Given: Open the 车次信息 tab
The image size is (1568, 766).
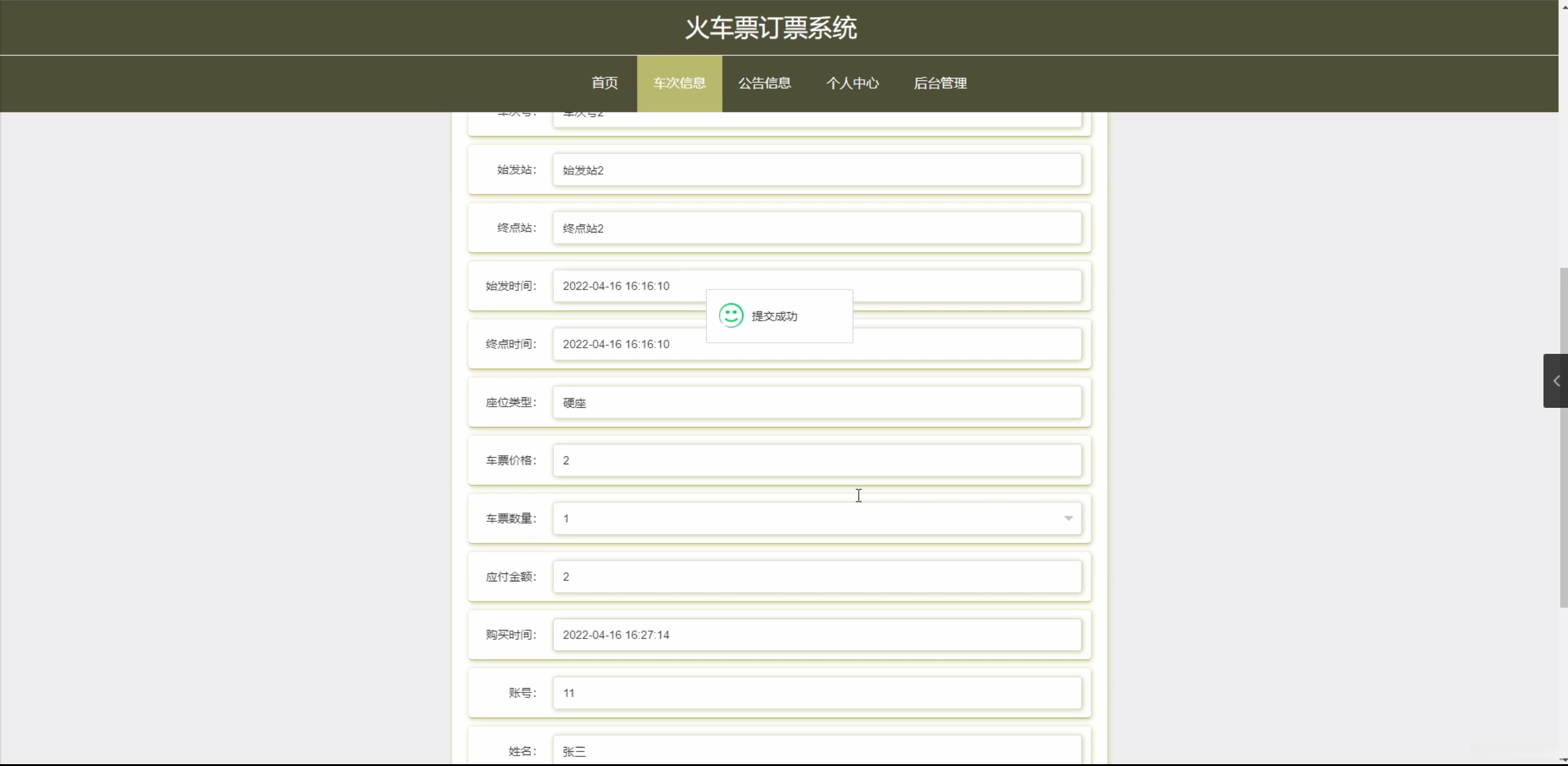Looking at the screenshot, I should (679, 83).
